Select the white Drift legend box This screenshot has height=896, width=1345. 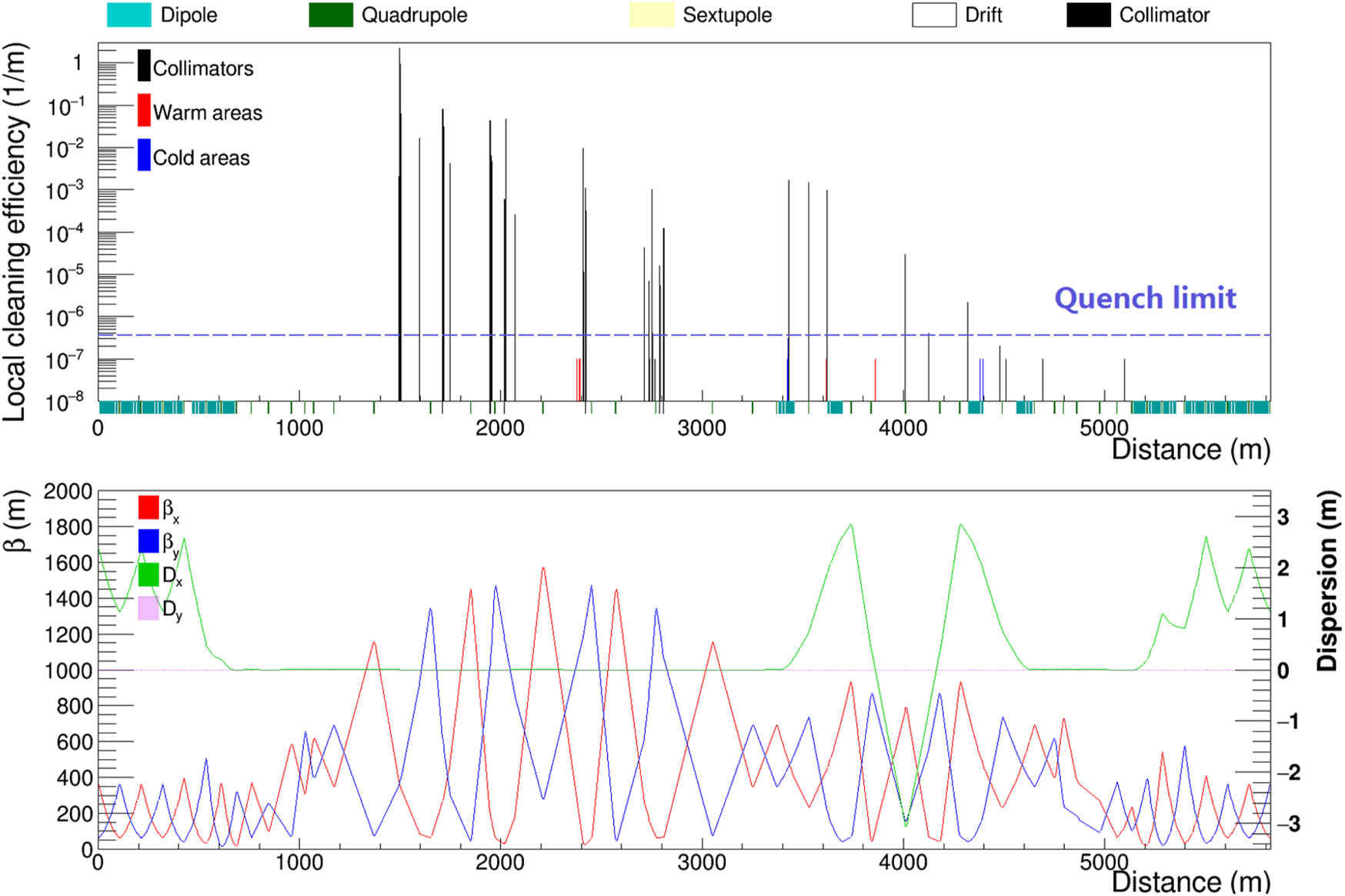coord(934,15)
